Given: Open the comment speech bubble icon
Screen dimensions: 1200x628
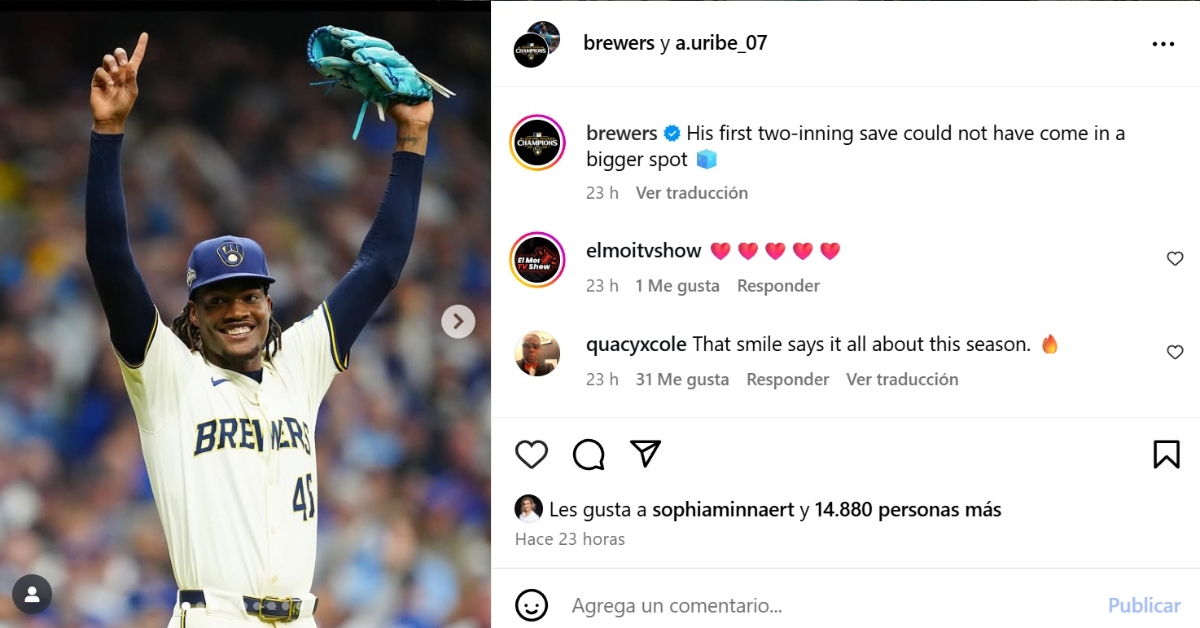Looking at the screenshot, I should (x=589, y=454).
